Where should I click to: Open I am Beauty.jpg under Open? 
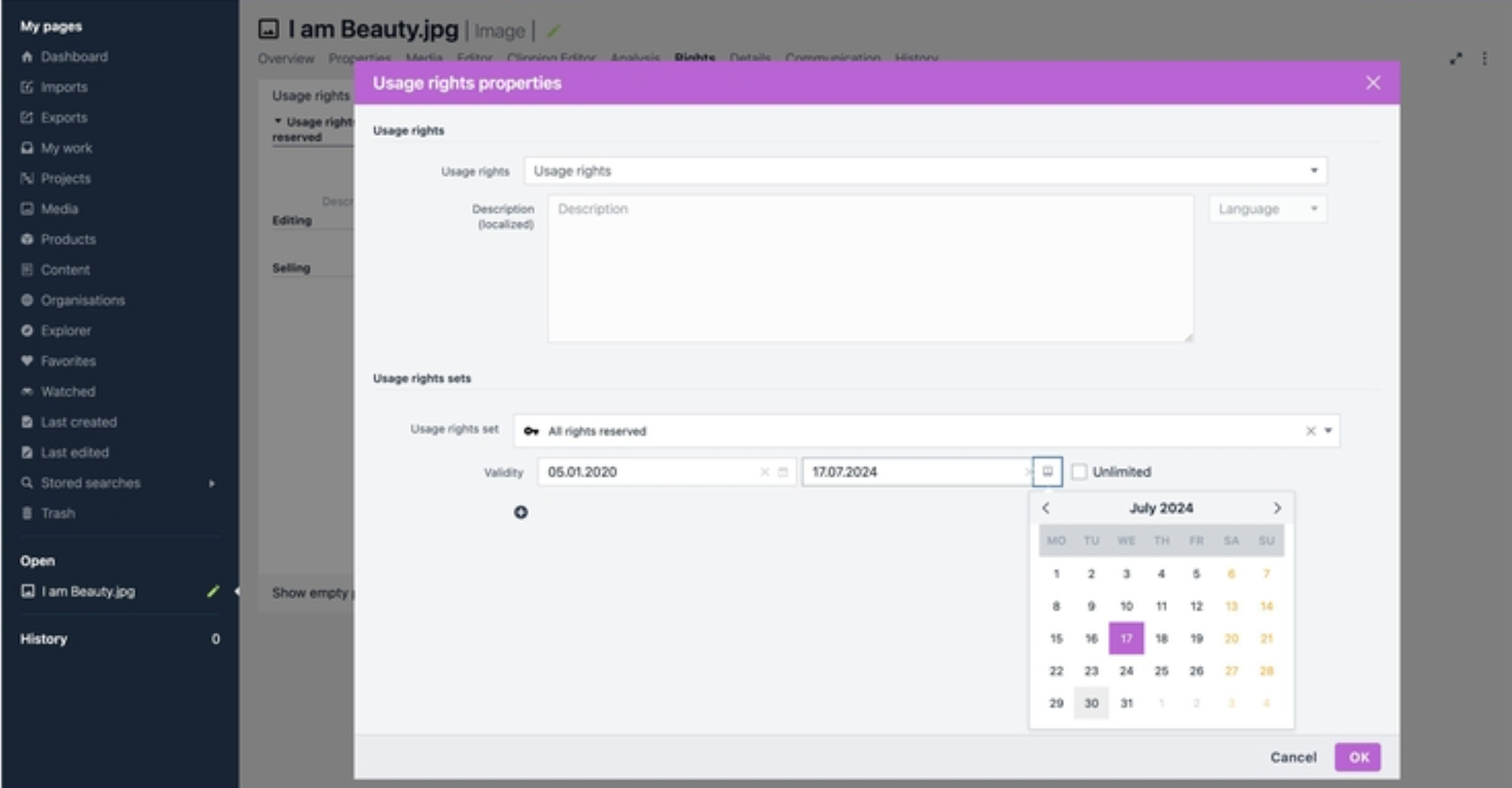pos(88,591)
